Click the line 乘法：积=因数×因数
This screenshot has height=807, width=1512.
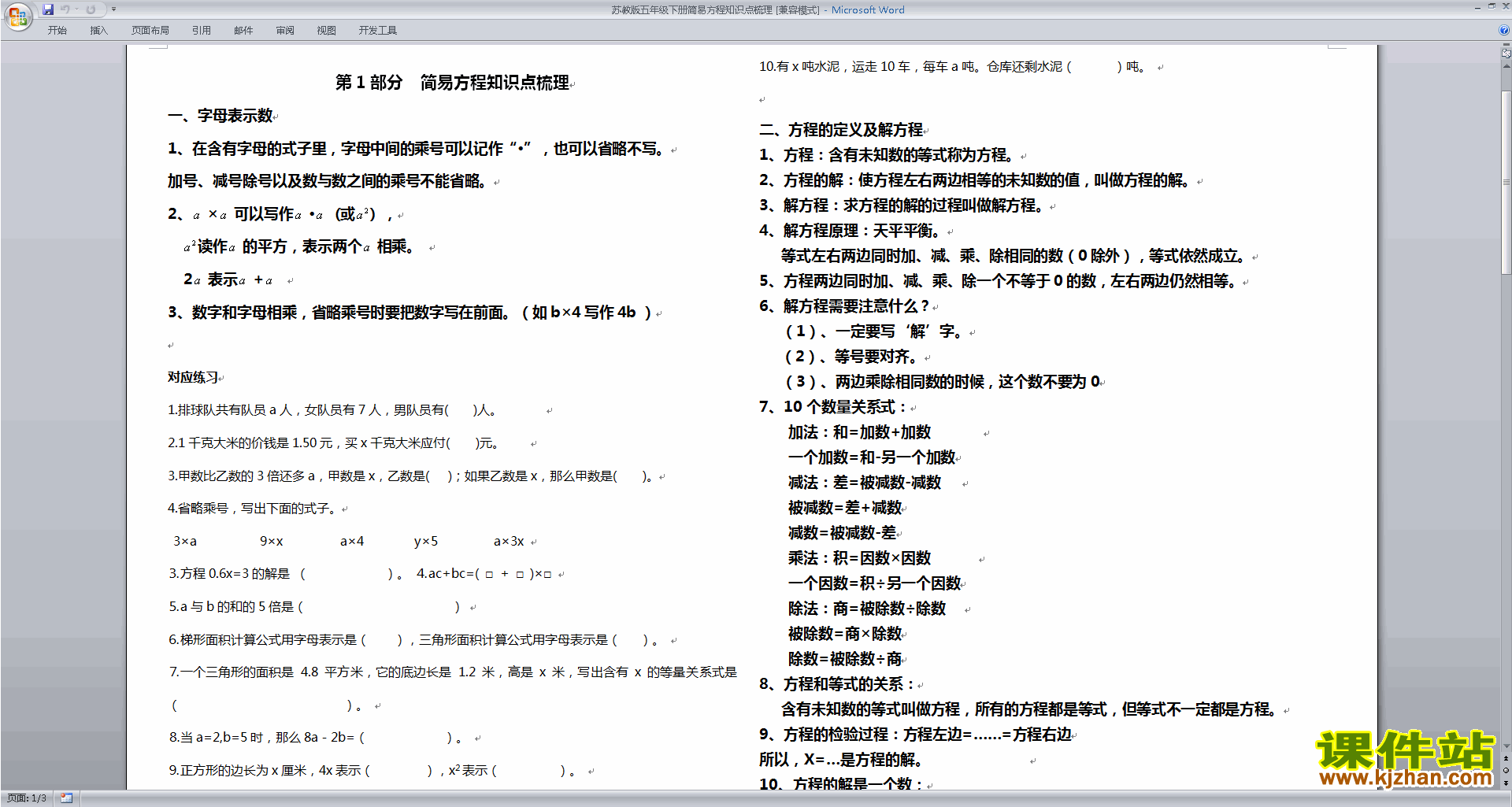859,558
